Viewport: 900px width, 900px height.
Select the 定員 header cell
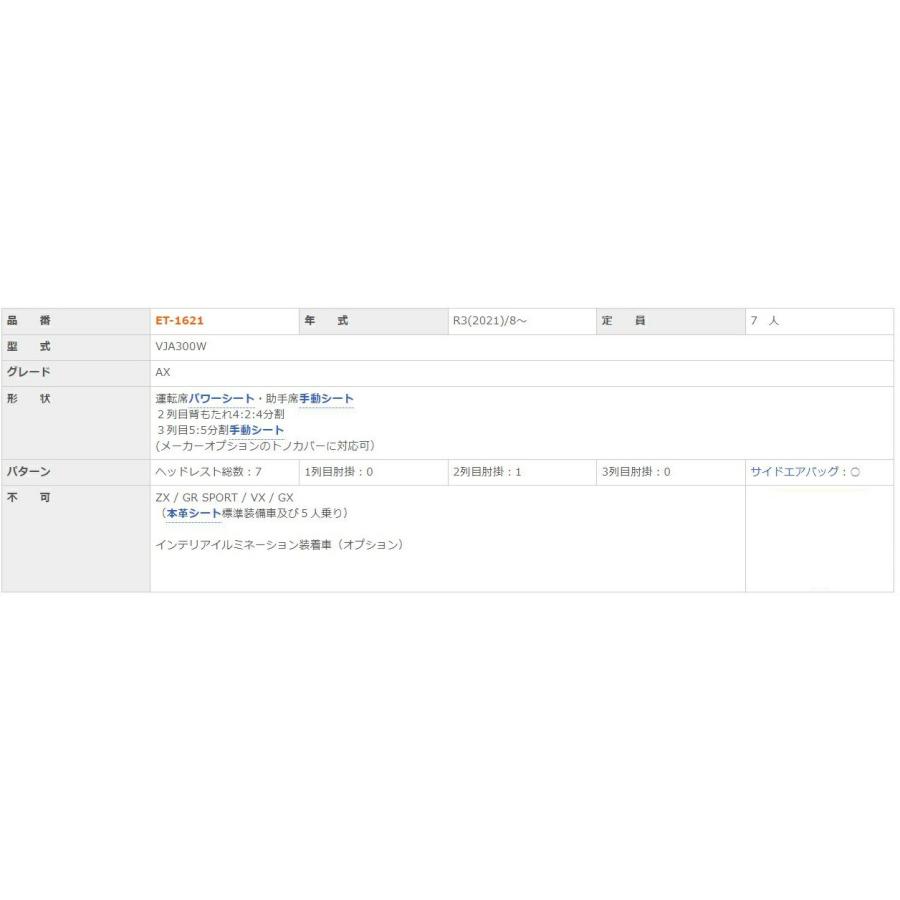tap(671, 321)
